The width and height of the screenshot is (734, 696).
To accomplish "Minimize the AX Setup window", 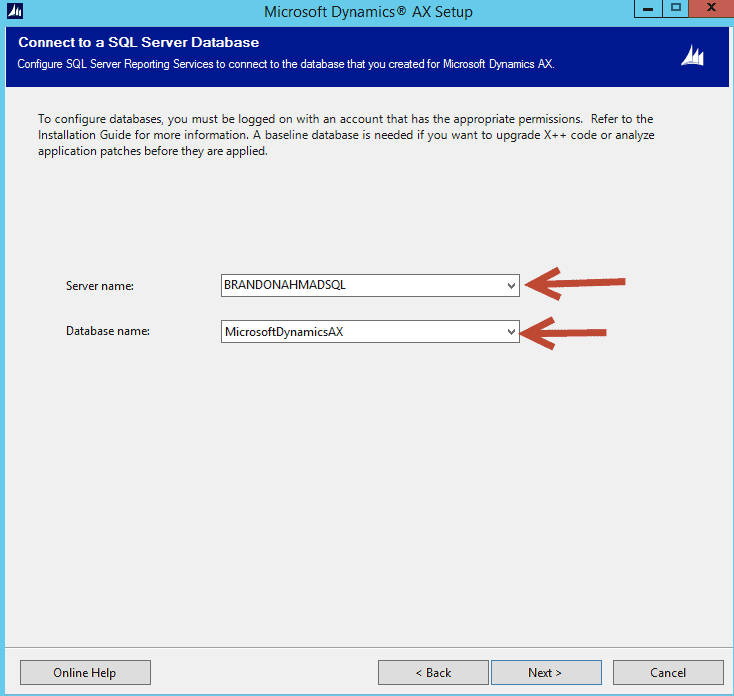I will click(648, 8).
